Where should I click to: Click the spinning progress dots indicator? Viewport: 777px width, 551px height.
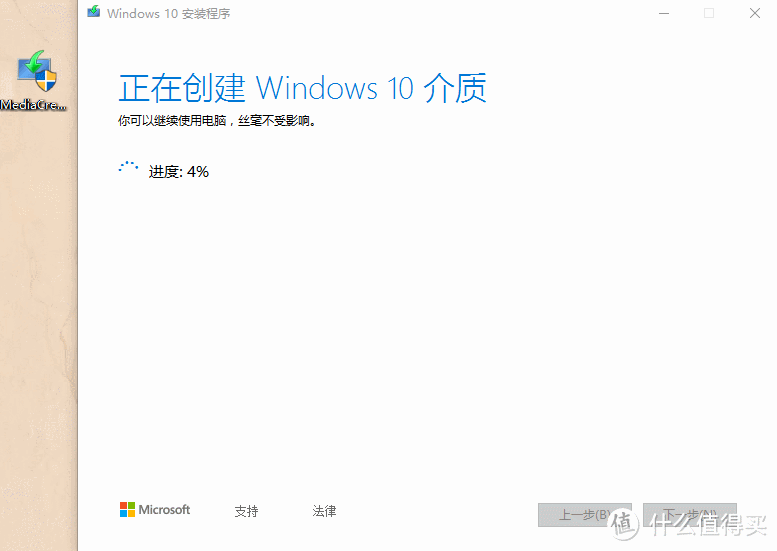click(x=128, y=167)
